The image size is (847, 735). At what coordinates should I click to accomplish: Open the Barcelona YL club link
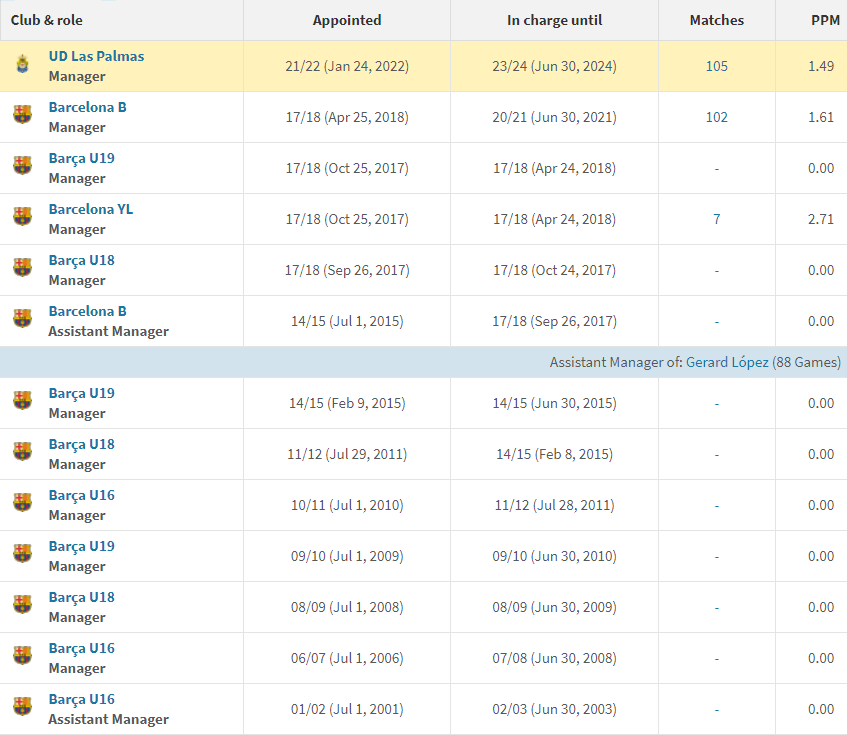90,209
